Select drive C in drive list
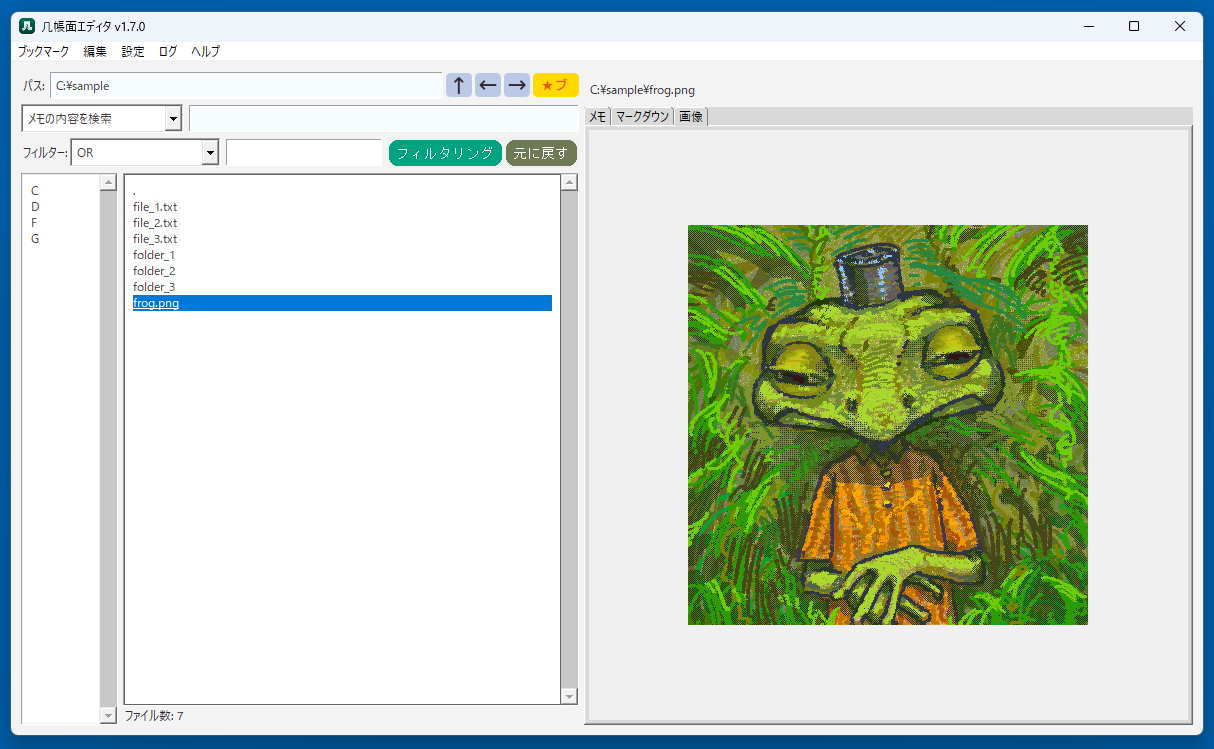 click(35, 191)
